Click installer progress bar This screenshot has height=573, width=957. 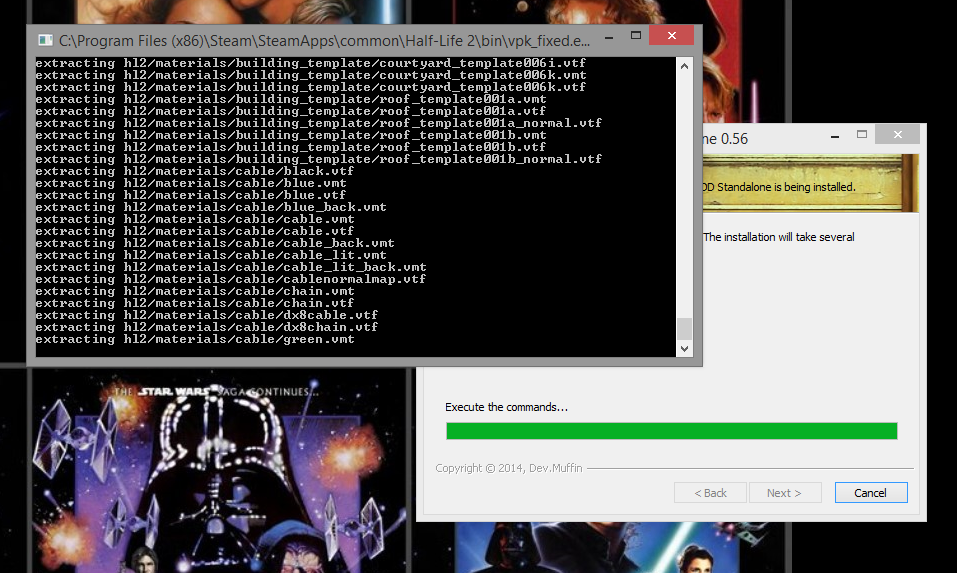(x=671, y=431)
